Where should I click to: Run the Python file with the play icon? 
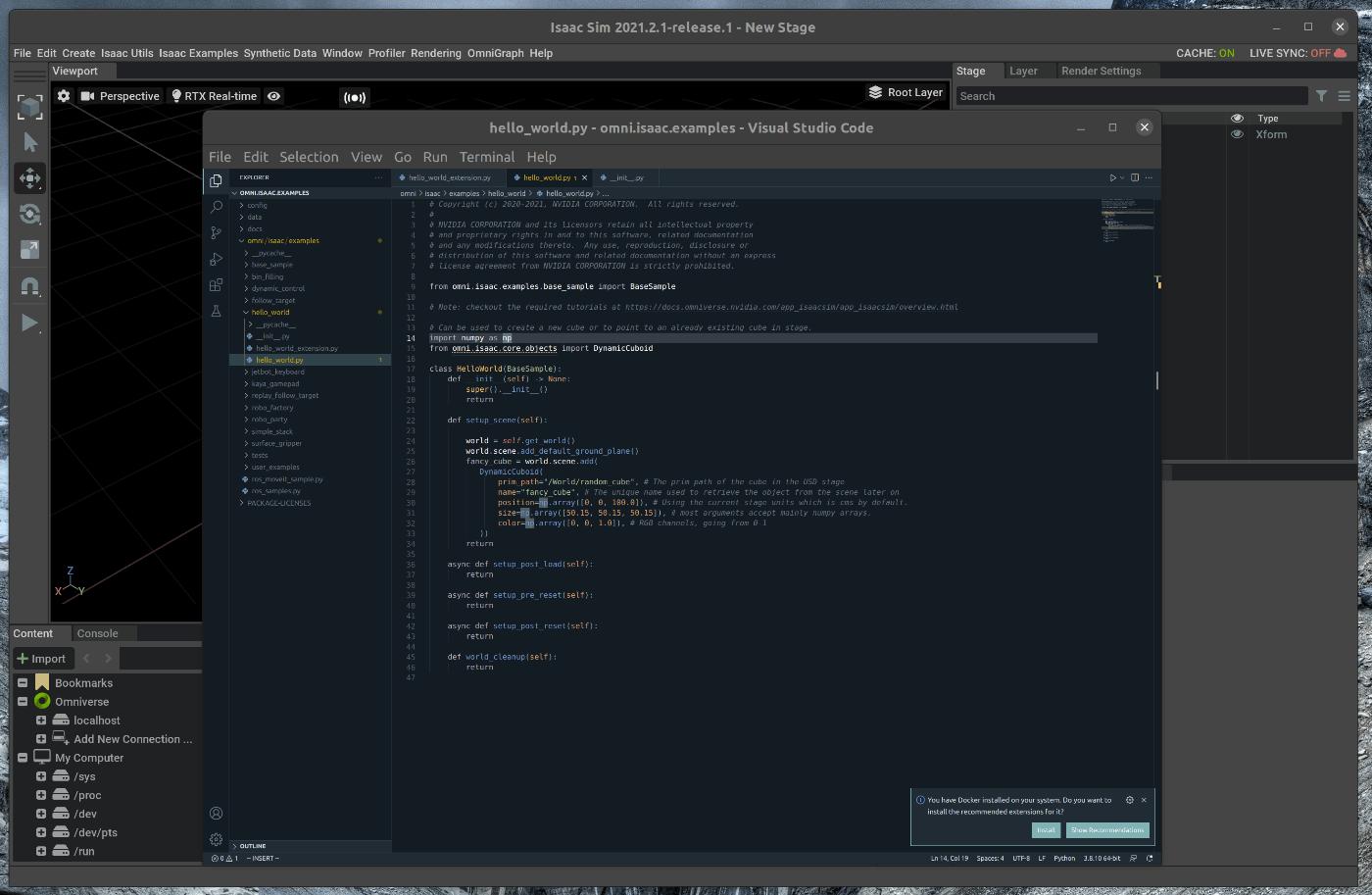[1112, 177]
